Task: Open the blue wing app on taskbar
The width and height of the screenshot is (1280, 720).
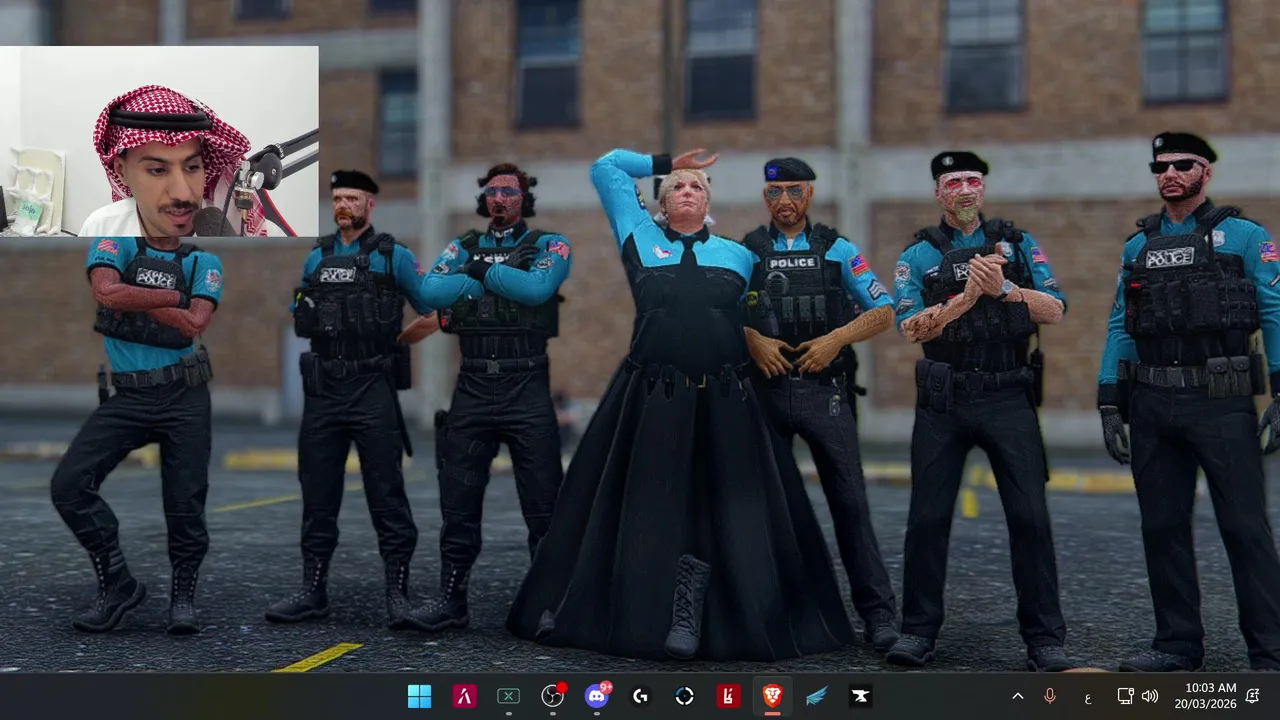Action: click(x=816, y=696)
